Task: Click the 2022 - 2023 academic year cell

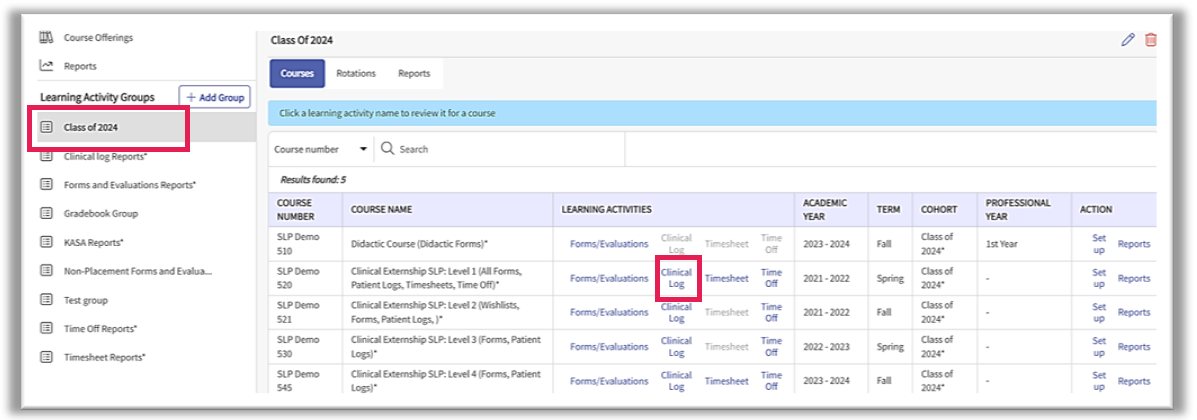Action: [x=826, y=347]
